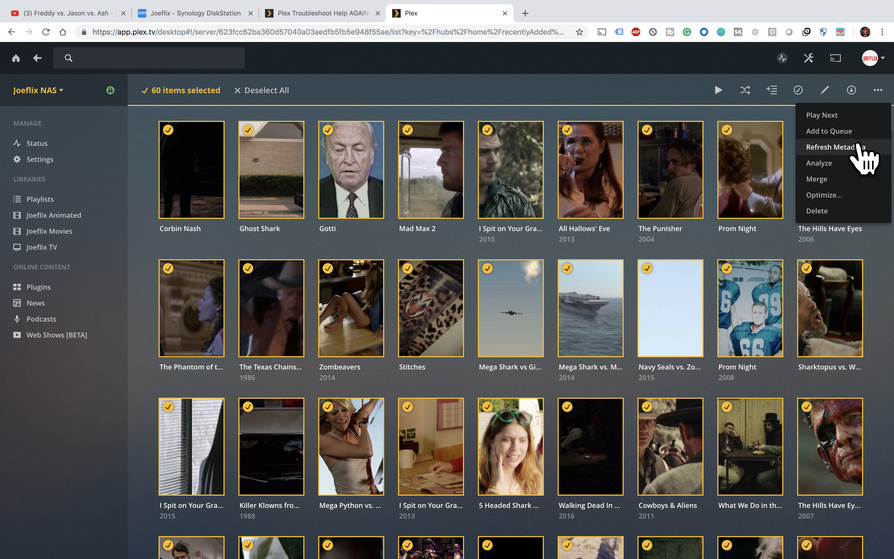The height and width of the screenshot is (559, 894).
Task: Switch to Freddy vs. Jason tab
Action: (67, 13)
